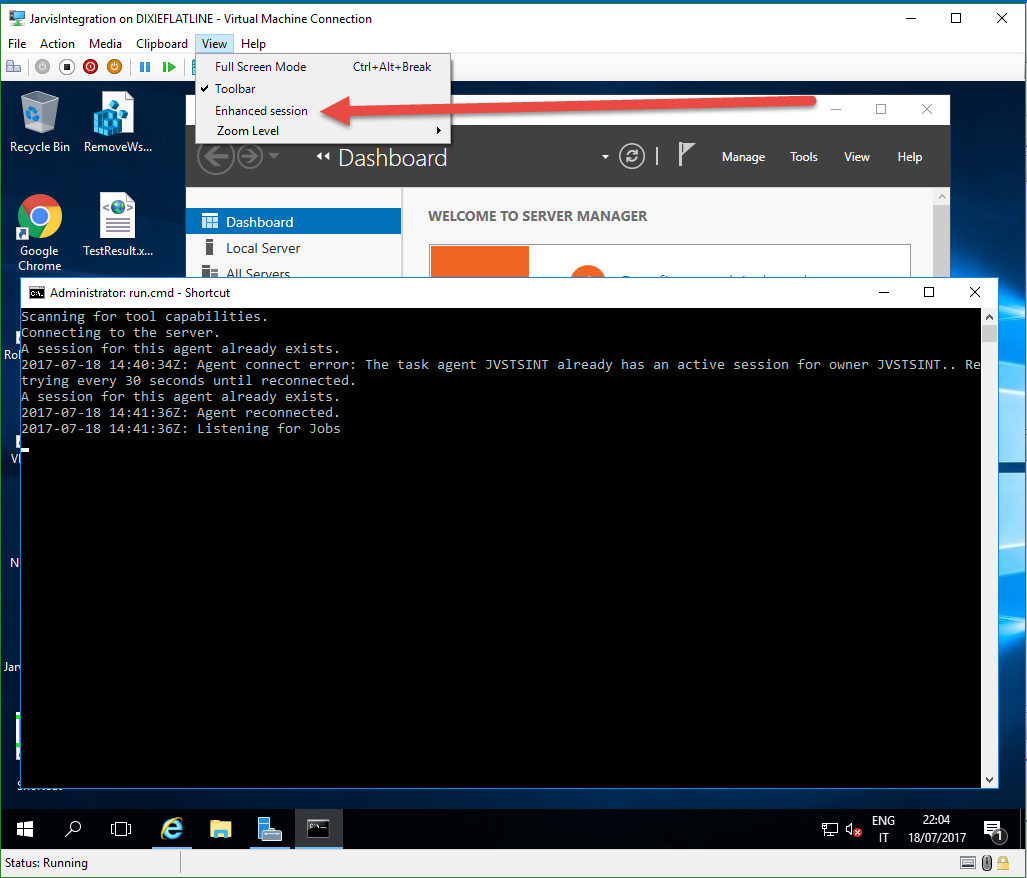Open Manage in Server Manager
The image size is (1027, 878).
coord(743,157)
